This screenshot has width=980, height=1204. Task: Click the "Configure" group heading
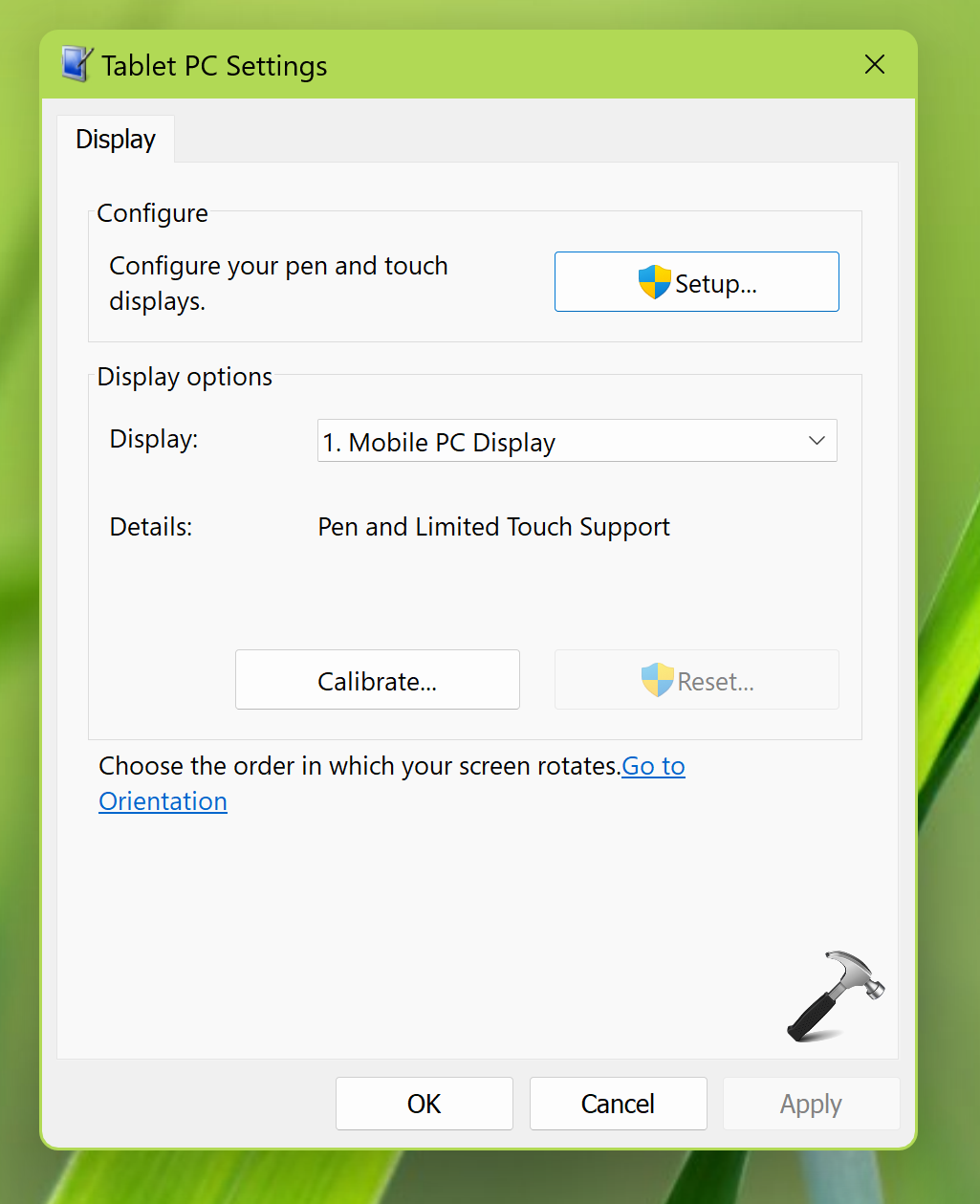[153, 212]
